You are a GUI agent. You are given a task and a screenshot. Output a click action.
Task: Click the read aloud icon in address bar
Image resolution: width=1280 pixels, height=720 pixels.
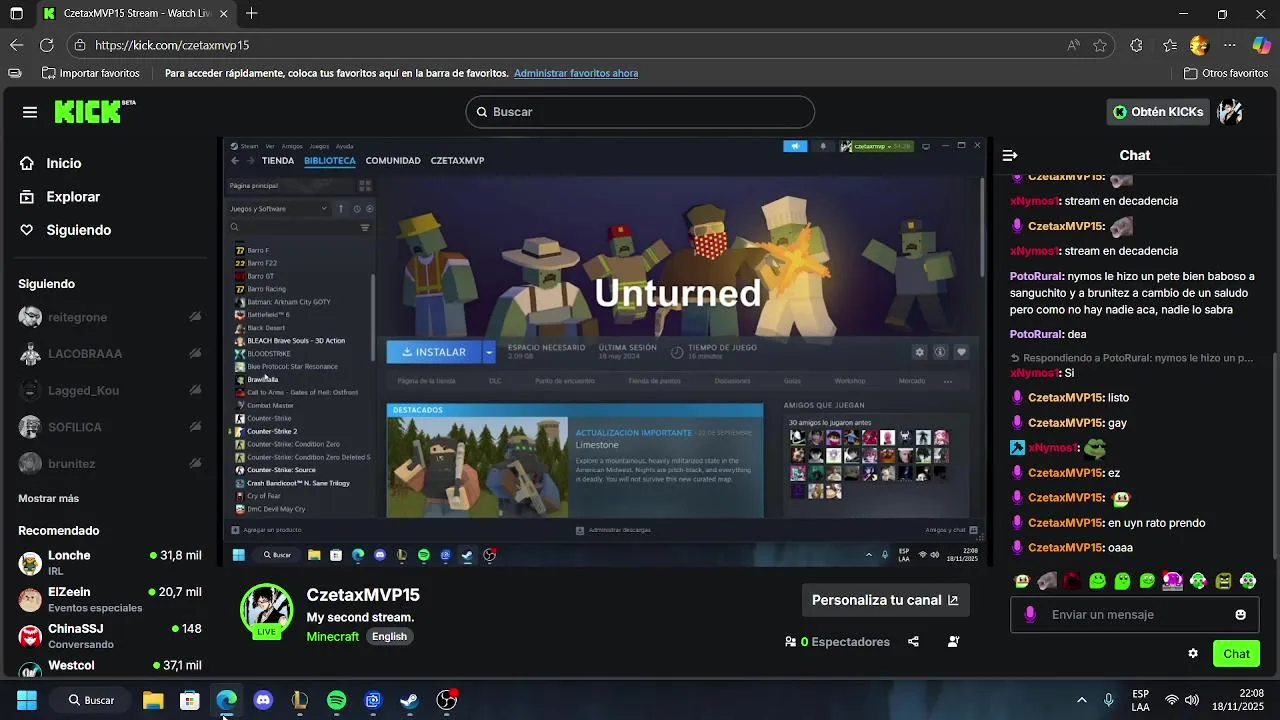tap(1073, 45)
